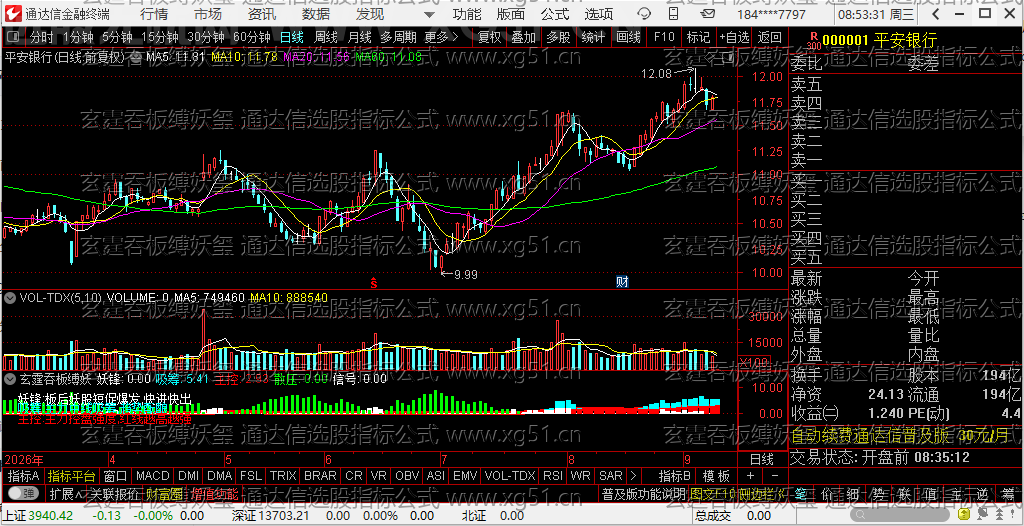Switch to 1分钟 chart period

tap(79, 37)
